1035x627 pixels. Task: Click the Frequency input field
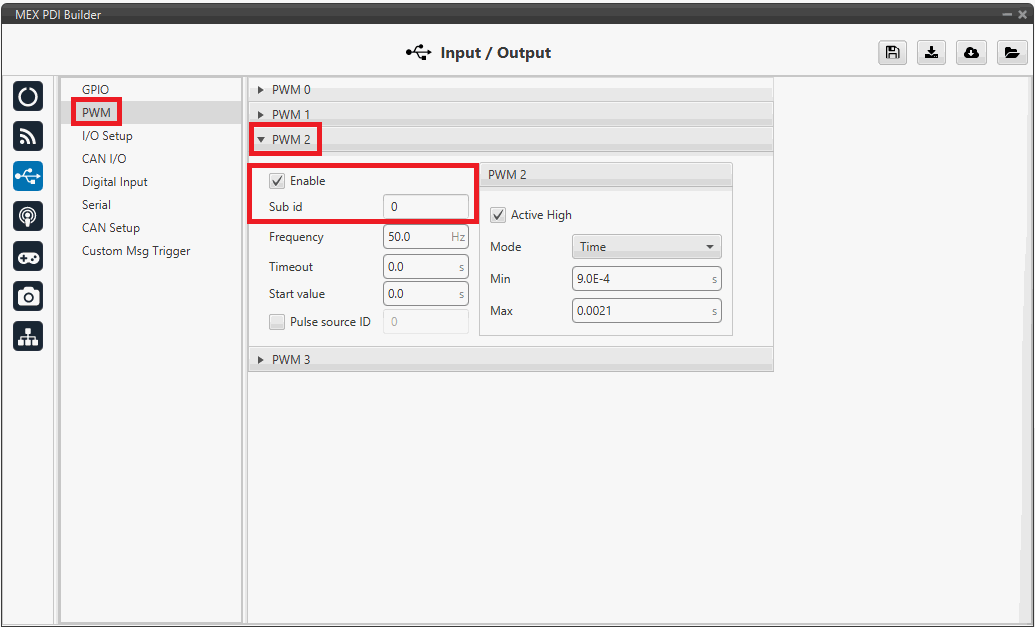click(x=417, y=237)
